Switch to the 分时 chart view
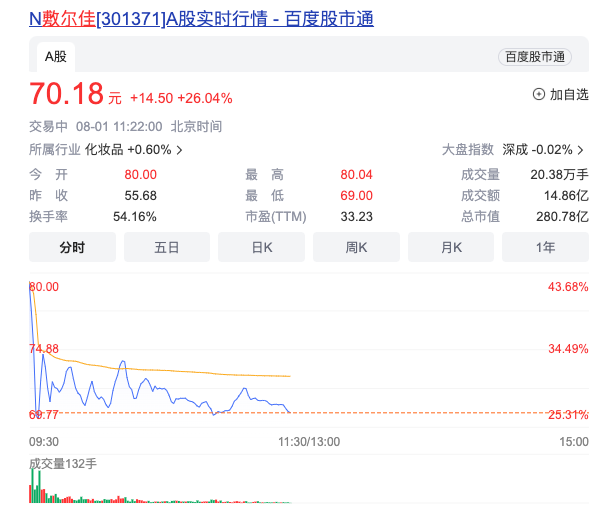 72,247
